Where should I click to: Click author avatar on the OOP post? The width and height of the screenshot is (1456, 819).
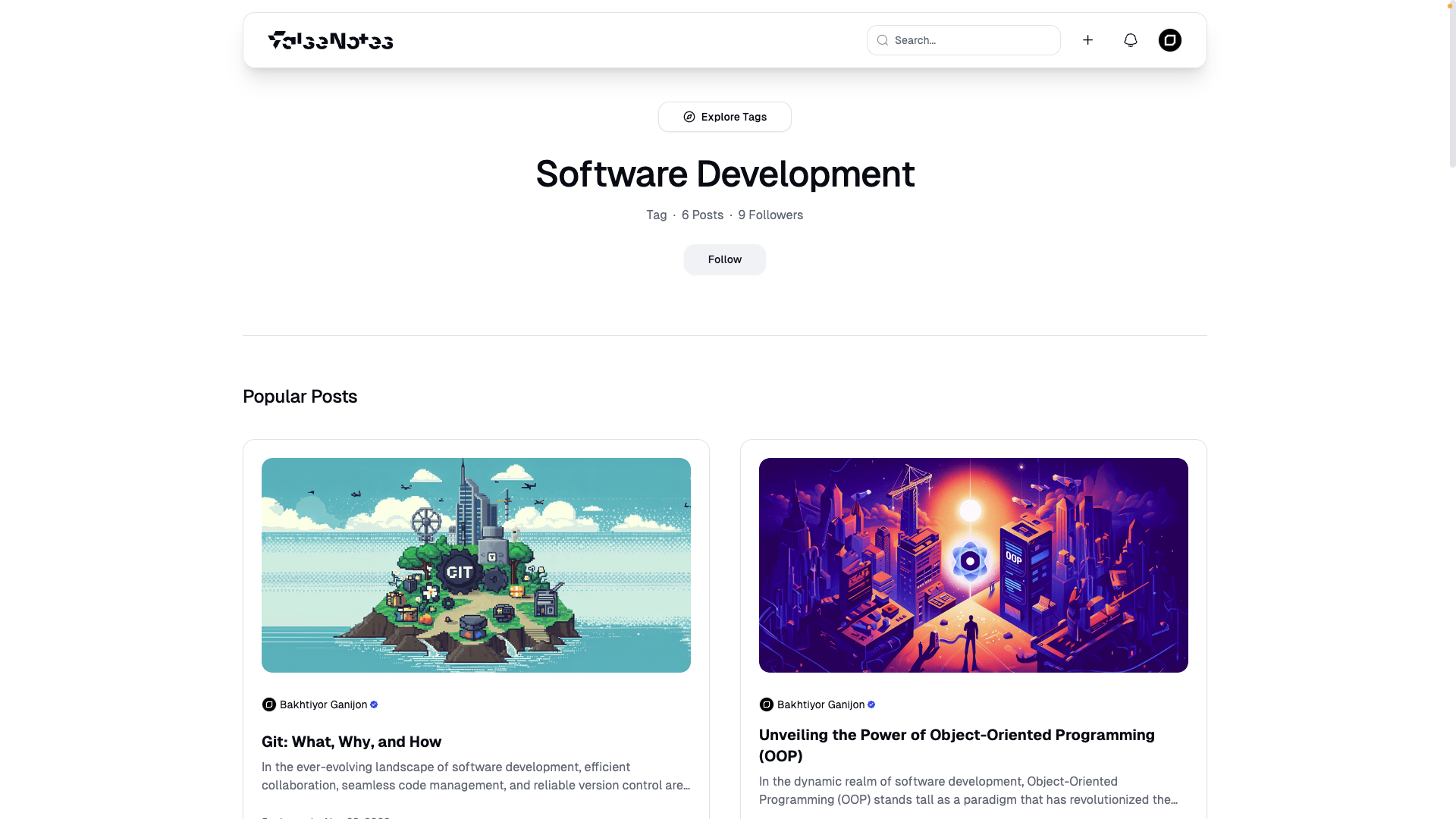pos(766,704)
